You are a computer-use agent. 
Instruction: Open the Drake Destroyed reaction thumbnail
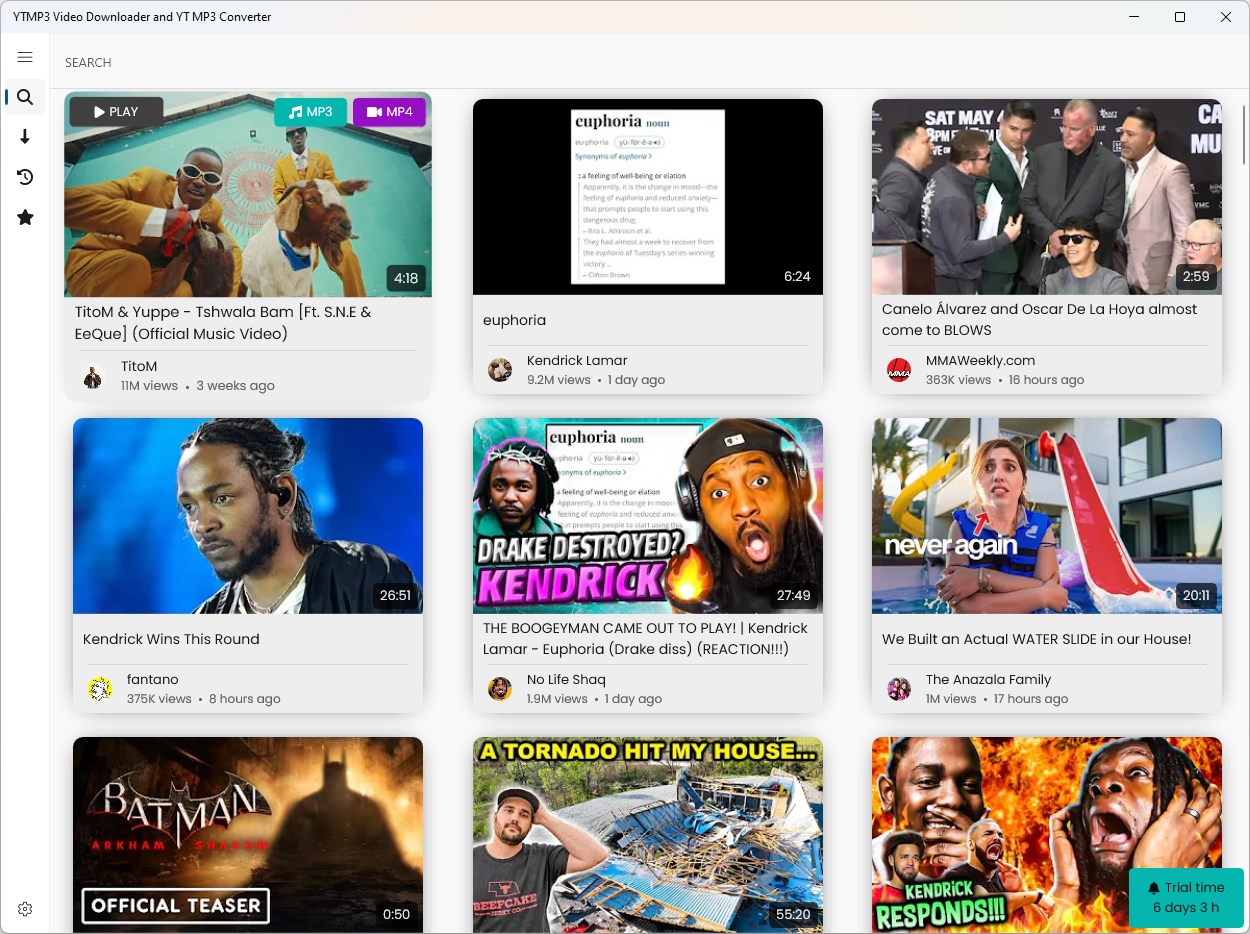(648, 516)
